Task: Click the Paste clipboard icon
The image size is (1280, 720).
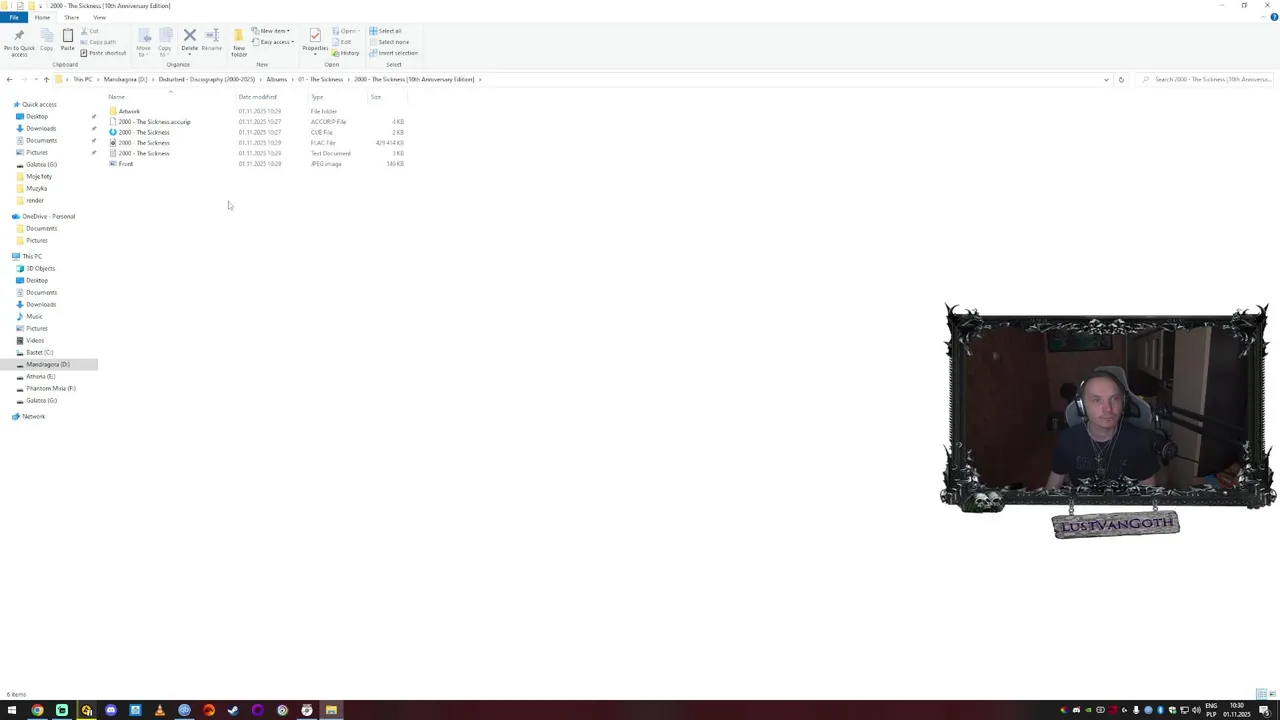Action: point(67,36)
